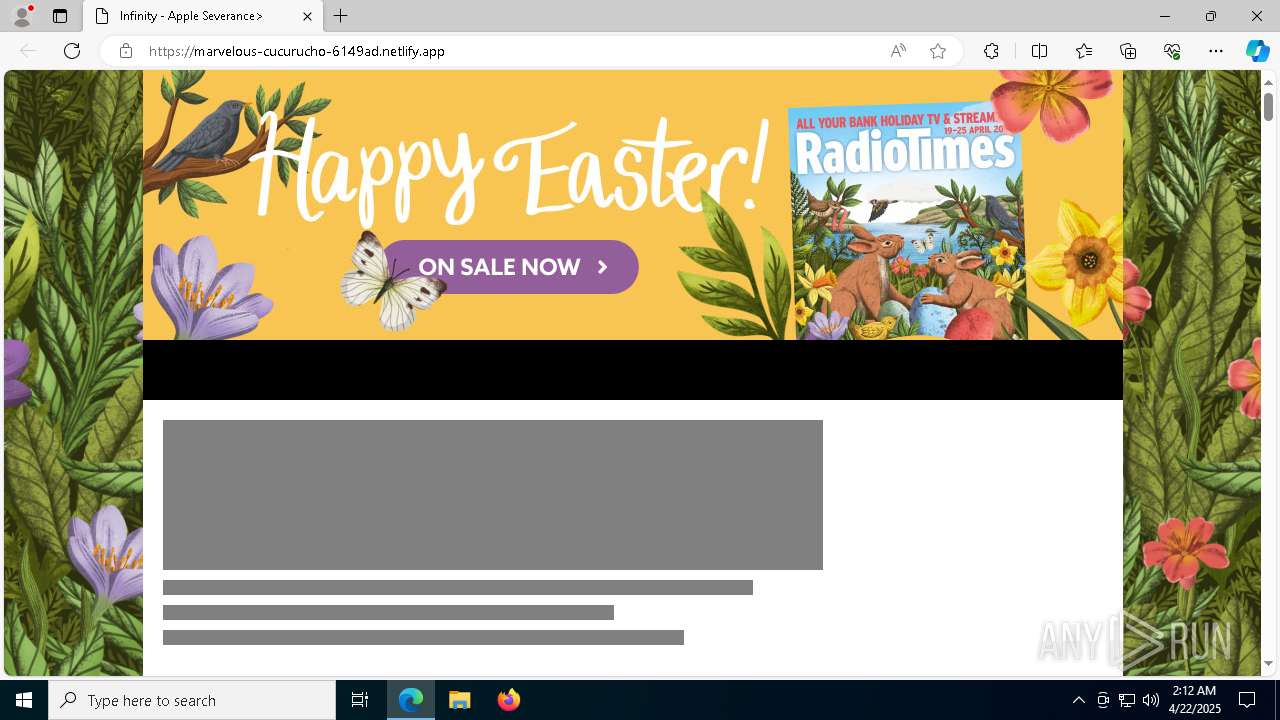Restore down the browser window
Viewport: 1280px width, 720px height.
pyautogui.click(x=1211, y=16)
